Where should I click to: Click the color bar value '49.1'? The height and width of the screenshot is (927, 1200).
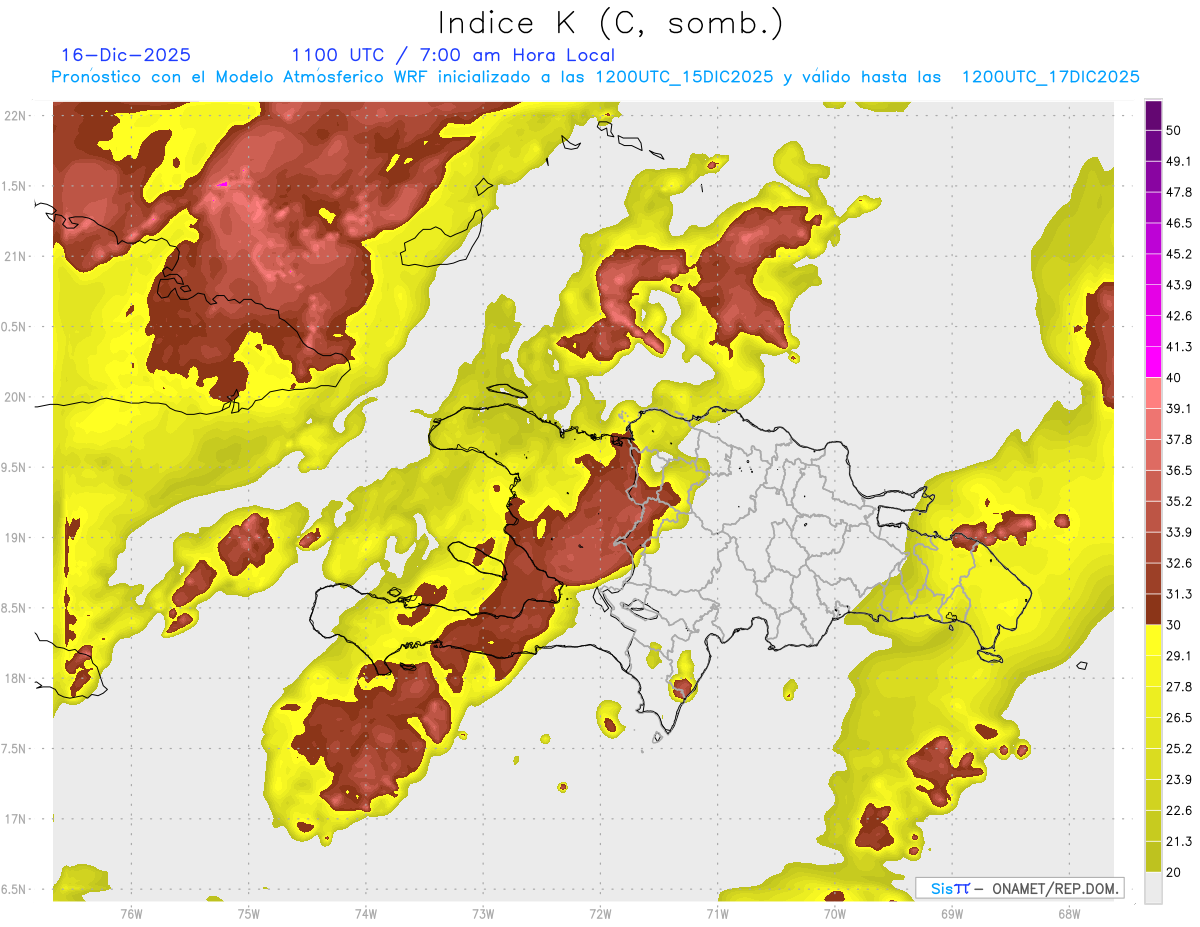1179,161
